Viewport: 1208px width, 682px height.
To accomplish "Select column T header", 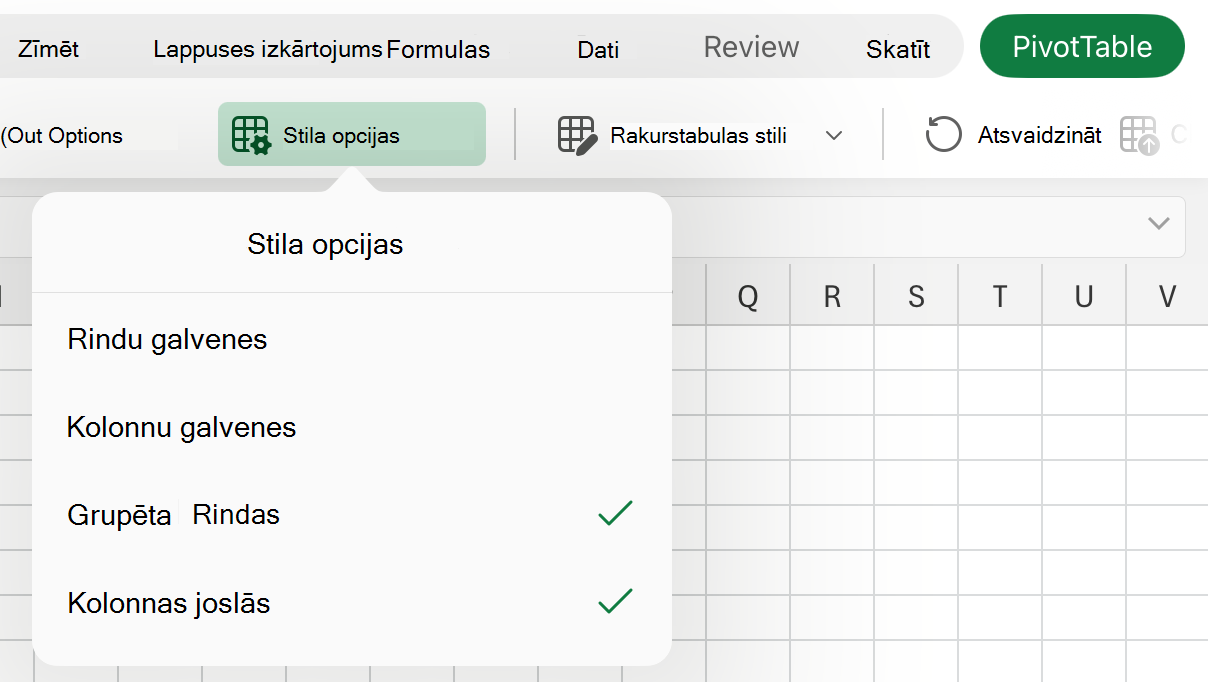I will (1000, 296).
